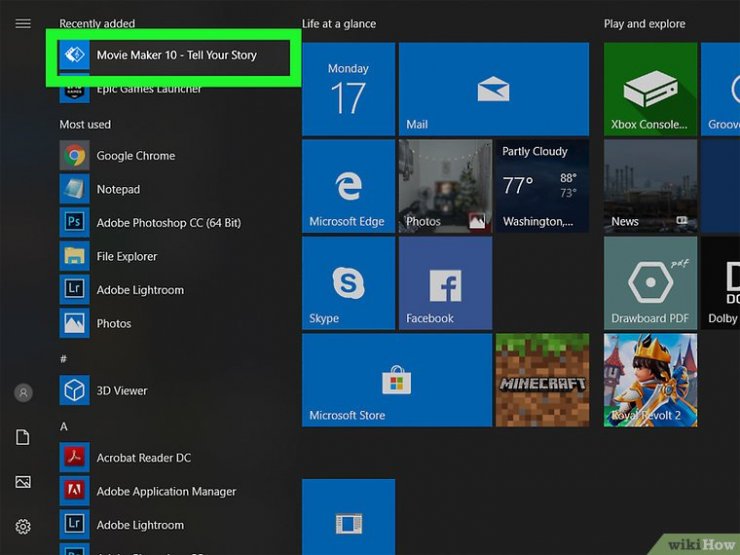Image resolution: width=740 pixels, height=555 pixels.
Task: Launch the Royal Revolt 2 tile
Action: 650,380
